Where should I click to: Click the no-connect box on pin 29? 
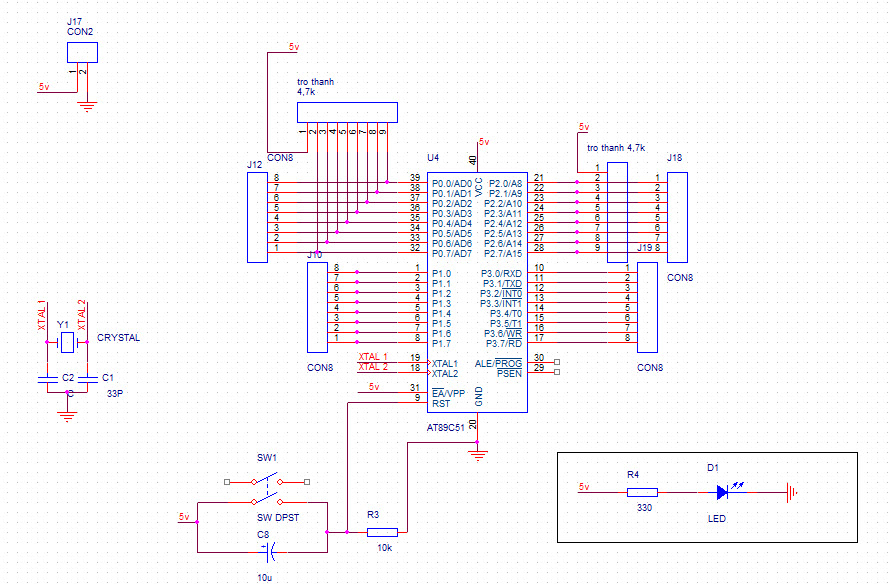(557, 372)
